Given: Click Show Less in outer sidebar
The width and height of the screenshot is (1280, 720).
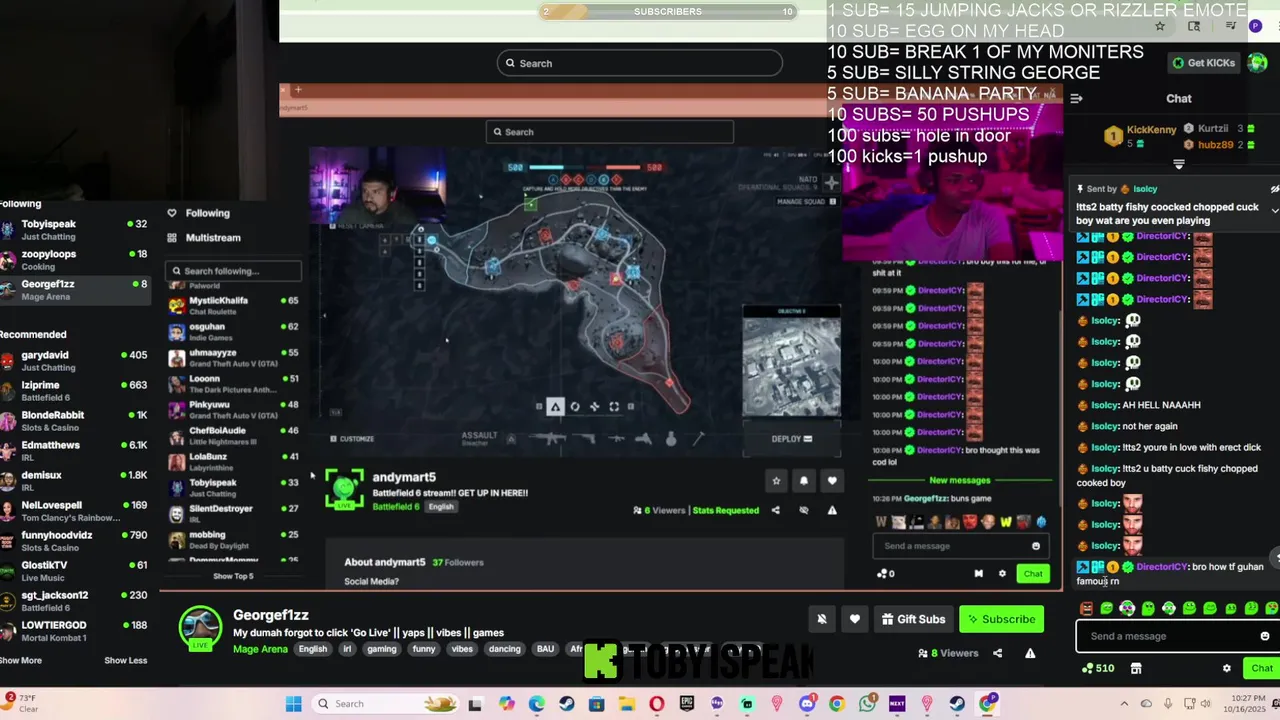Looking at the screenshot, I should click(125, 660).
